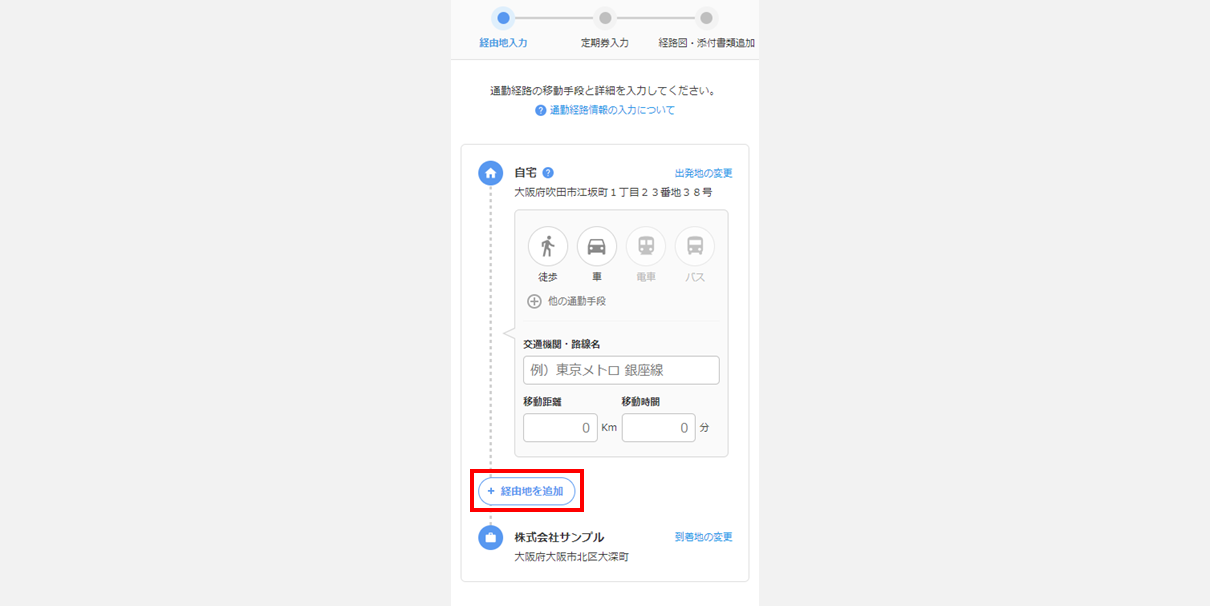This screenshot has width=1210, height=606.
Task: Select the 徒歩 walking icon
Action: coord(547,246)
